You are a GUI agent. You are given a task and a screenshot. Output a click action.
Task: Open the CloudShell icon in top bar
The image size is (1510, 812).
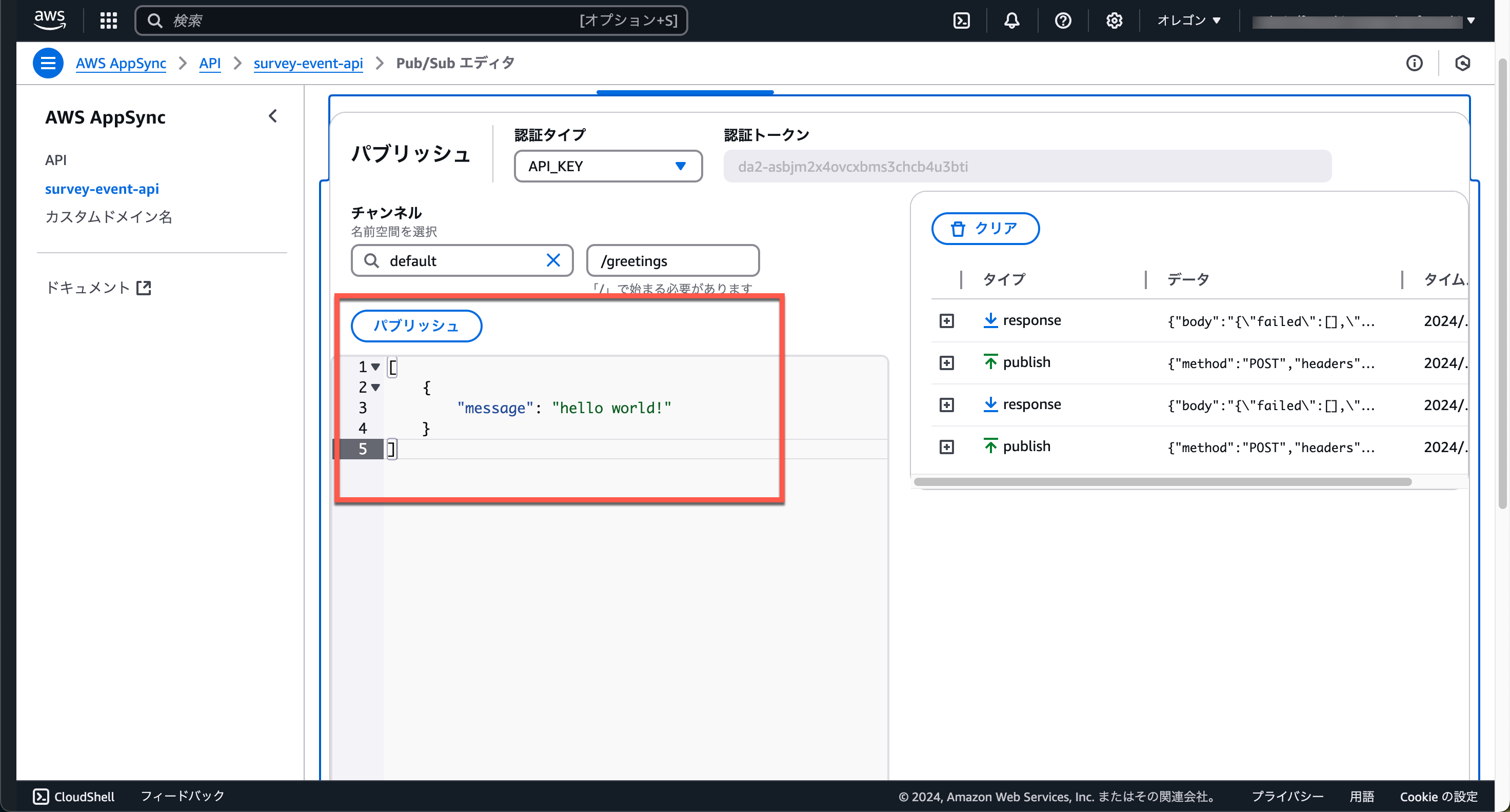[961, 21]
